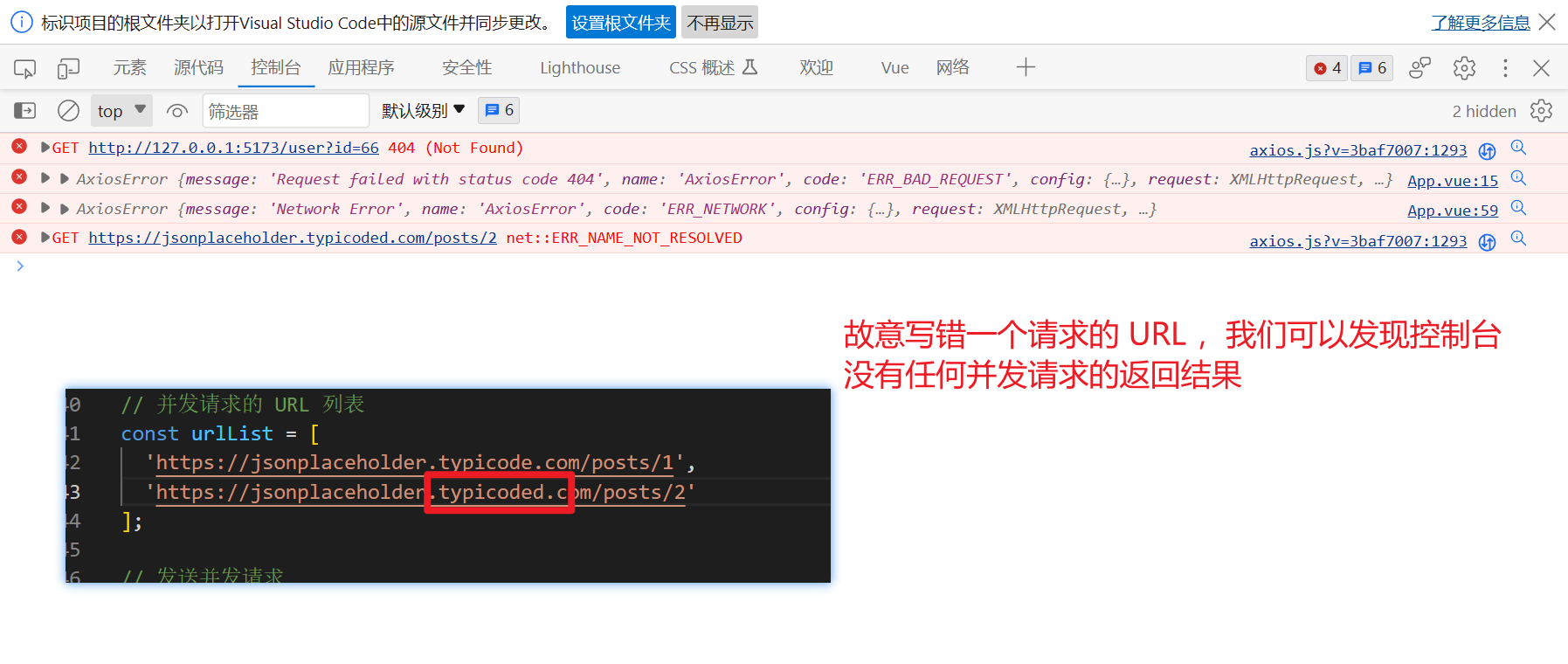The image size is (1568, 664).
Task: Toggle the live expression eye icon
Action: 177,111
